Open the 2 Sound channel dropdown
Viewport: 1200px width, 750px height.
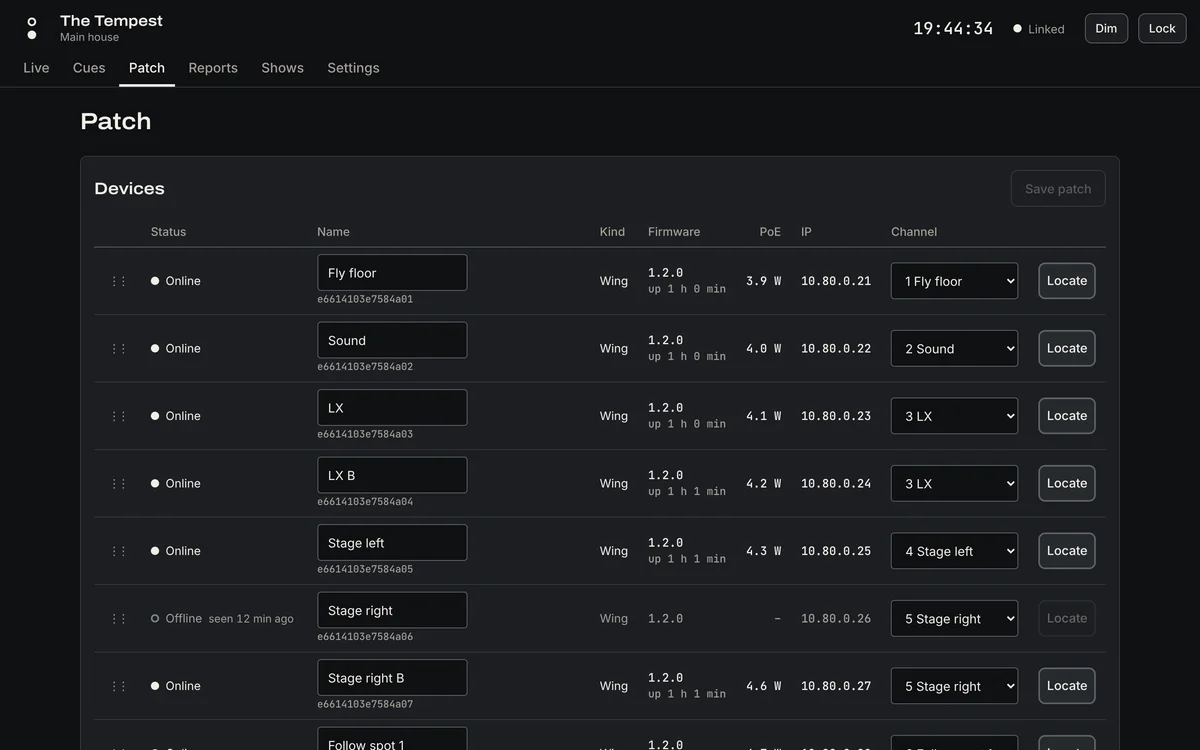click(954, 349)
